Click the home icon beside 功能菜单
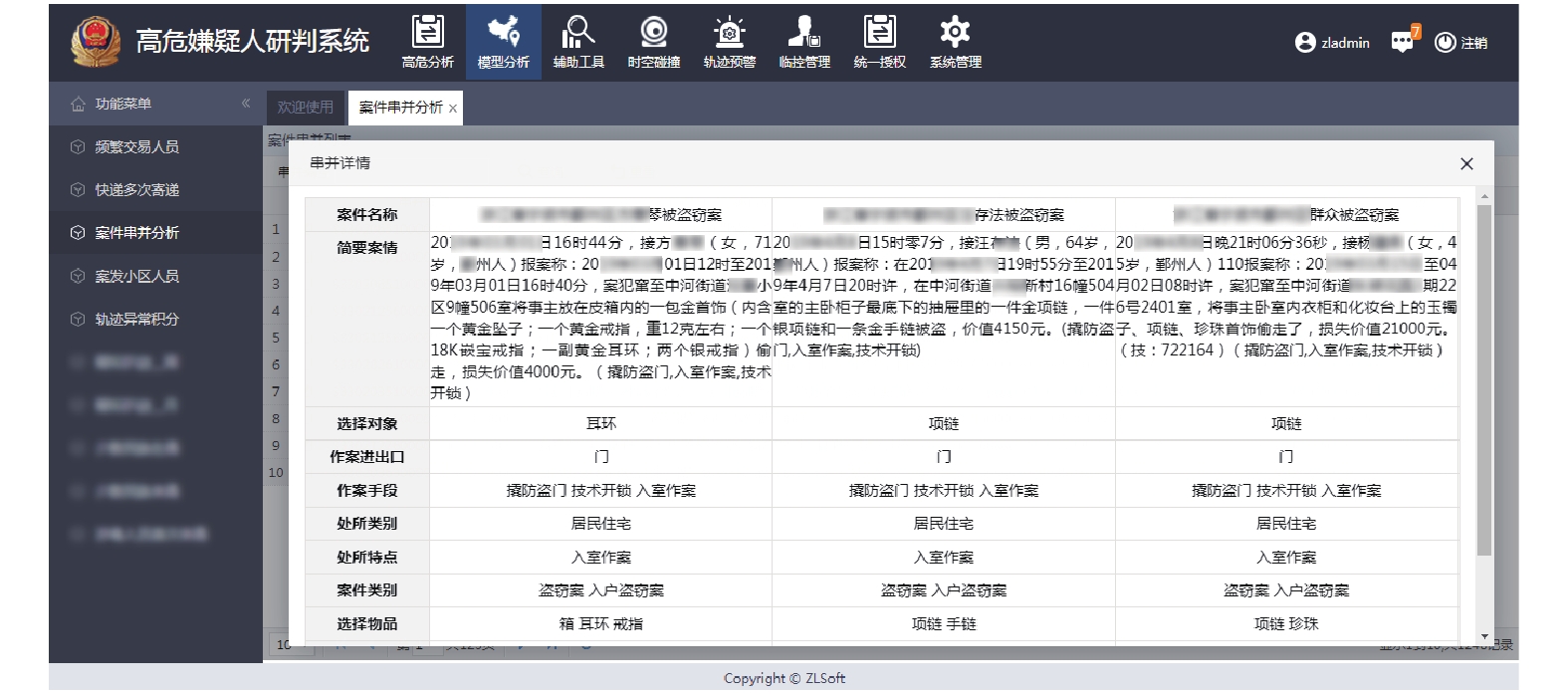This screenshot has height=694, width=1568. point(78,104)
